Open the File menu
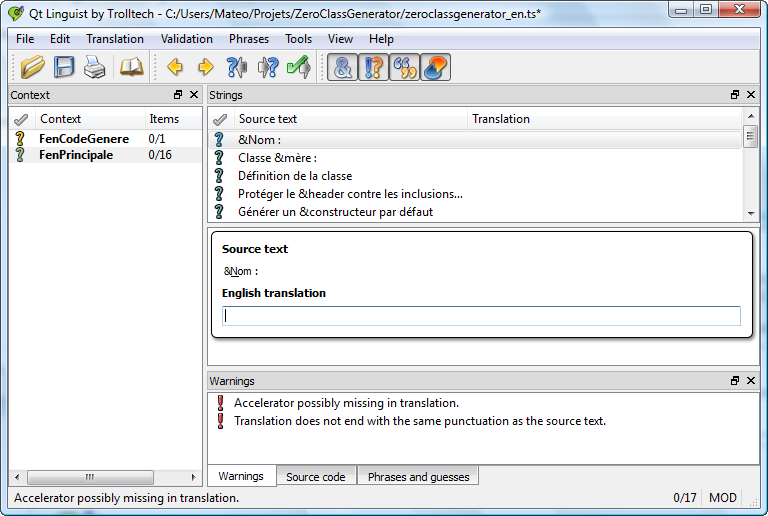This screenshot has width=768, height=516. 25,39
